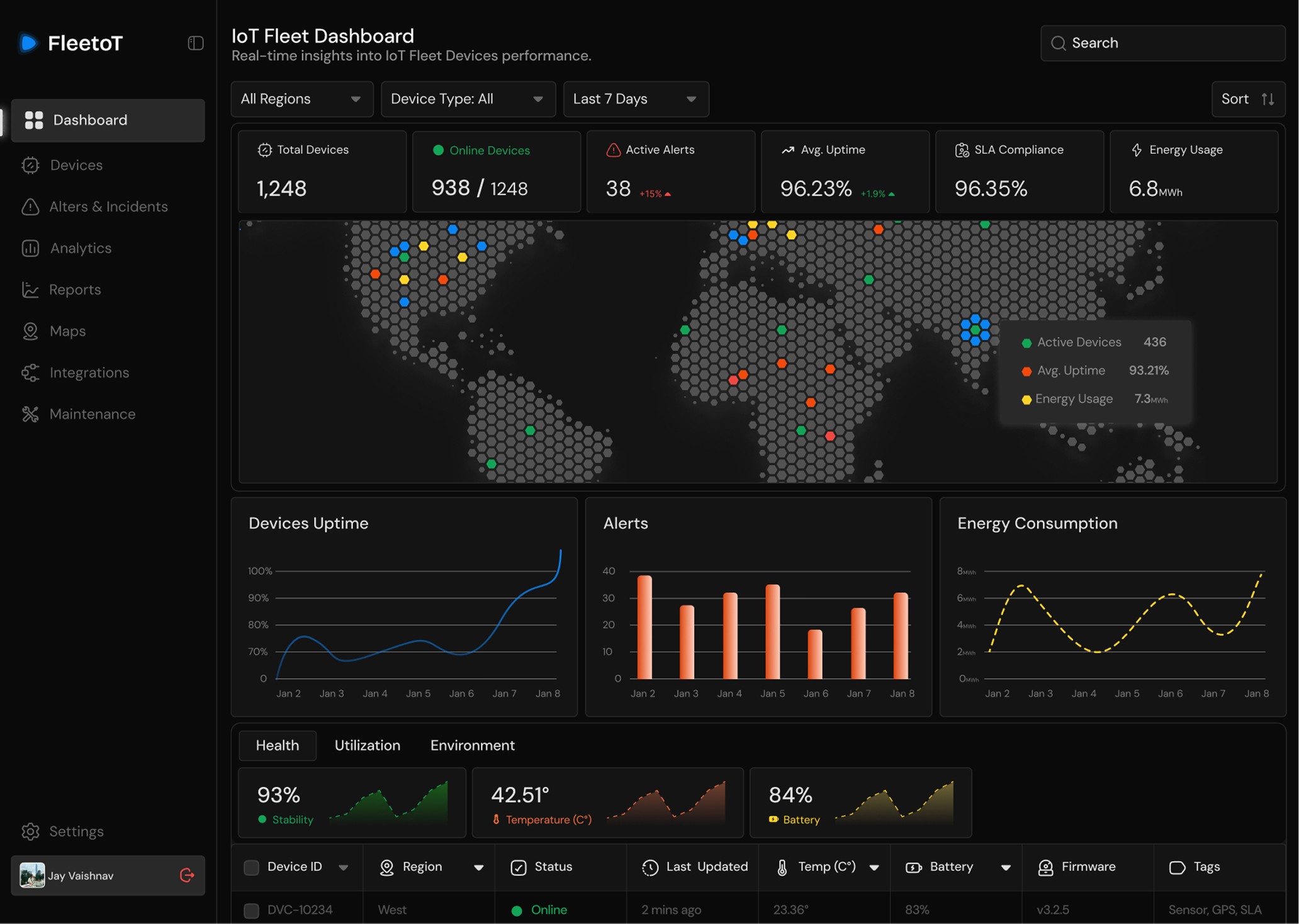Click the Devices sidebar icon
This screenshot has height=924, width=1299.
point(30,165)
